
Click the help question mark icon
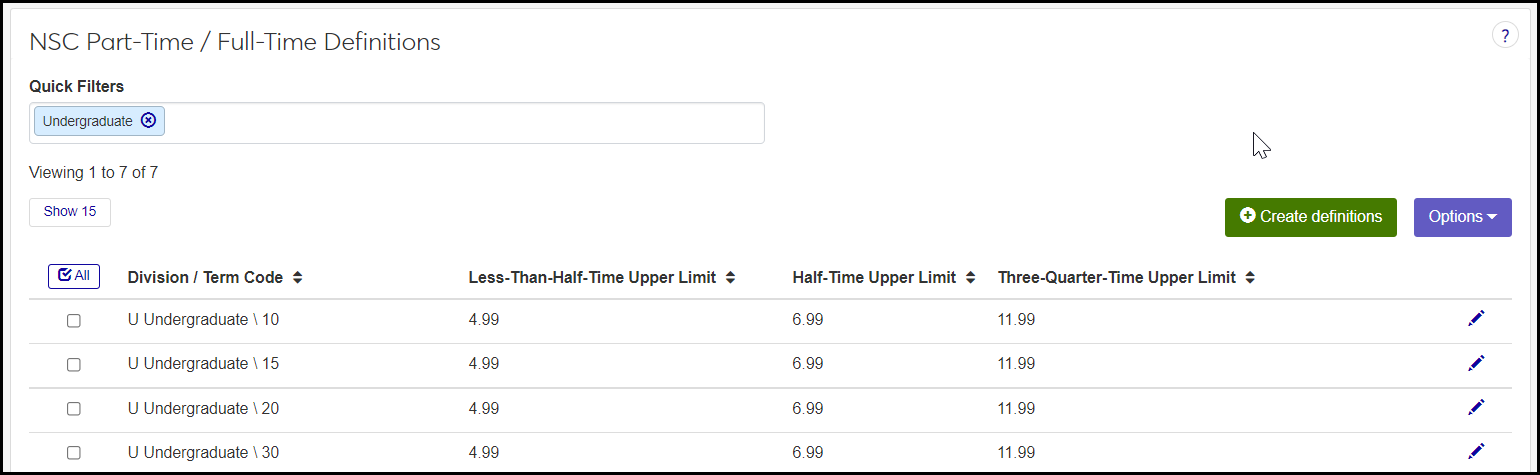click(x=1504, y=36)
